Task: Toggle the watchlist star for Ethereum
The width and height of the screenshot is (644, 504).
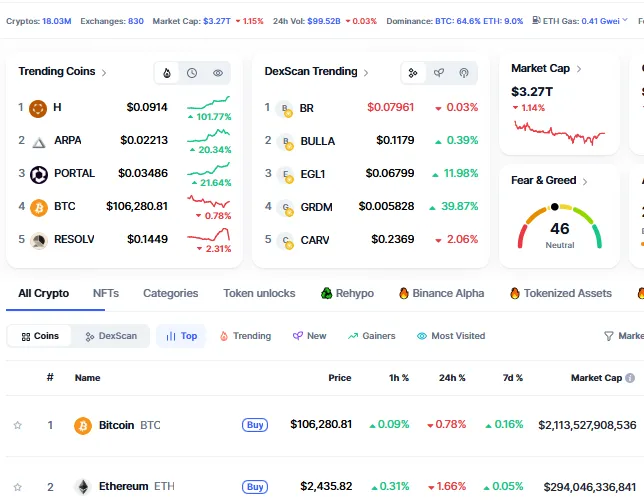Action: point(17,487)
